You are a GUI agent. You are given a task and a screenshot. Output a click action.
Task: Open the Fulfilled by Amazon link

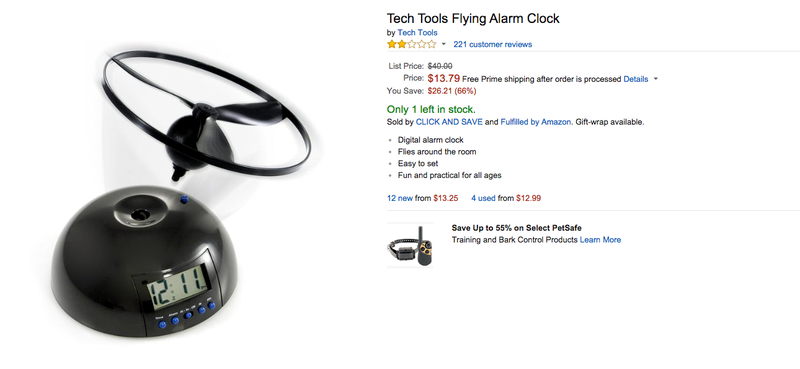coord(536,122)
